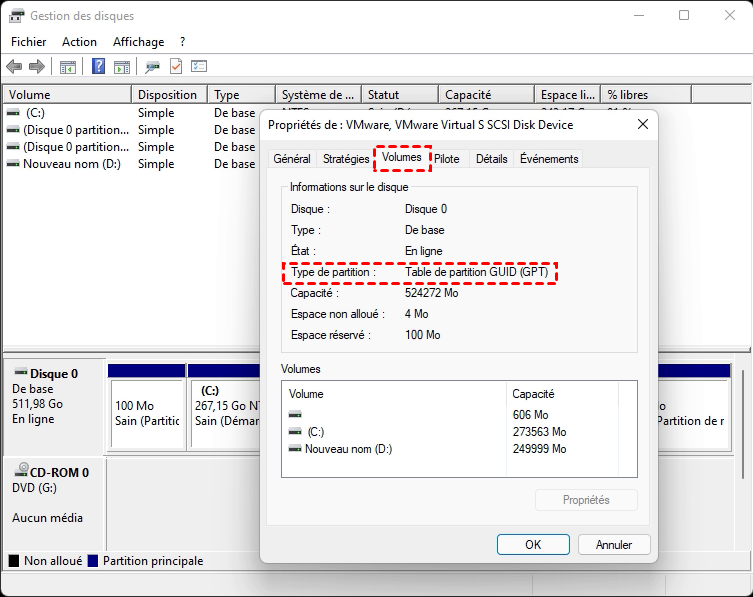Image resolution: width=753 pixels, height=597 pixels.
Task: Click the Disque 0 drive icon in lower pane
Action: click(x=21, y=372)
